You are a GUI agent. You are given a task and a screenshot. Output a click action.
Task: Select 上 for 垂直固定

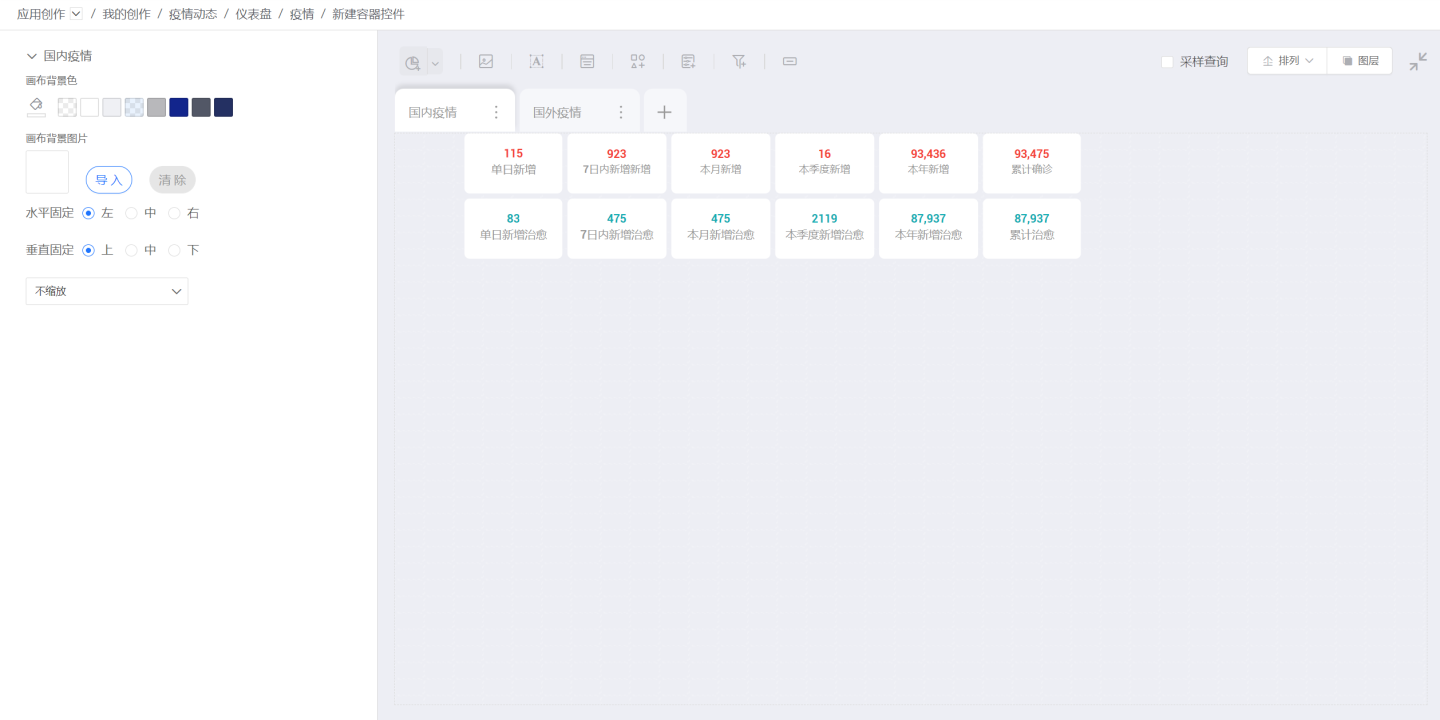[88, 250]
